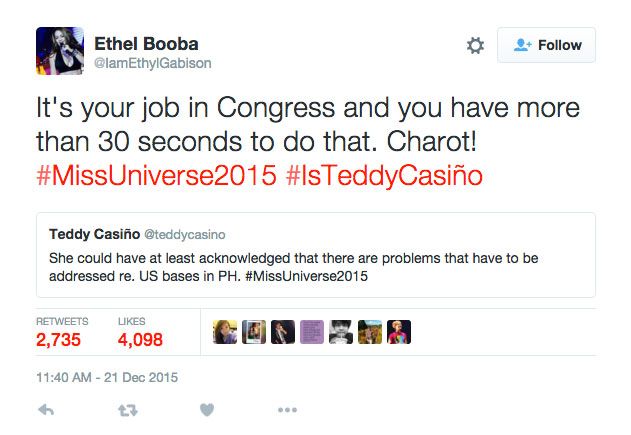
Task: Open Ethel Booba's profile picture
Action: click(x=58, y=51)
